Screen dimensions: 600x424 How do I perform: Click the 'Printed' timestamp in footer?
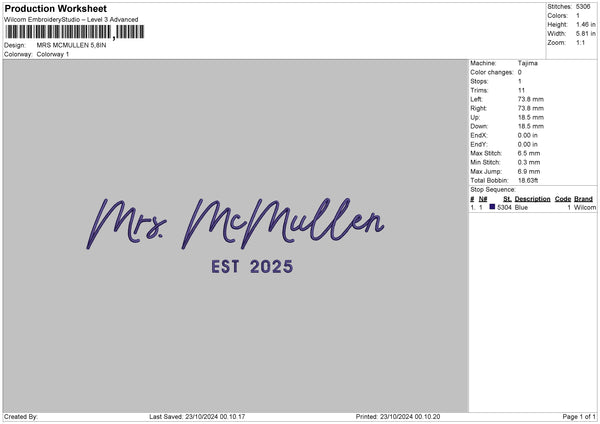point(398,416)
